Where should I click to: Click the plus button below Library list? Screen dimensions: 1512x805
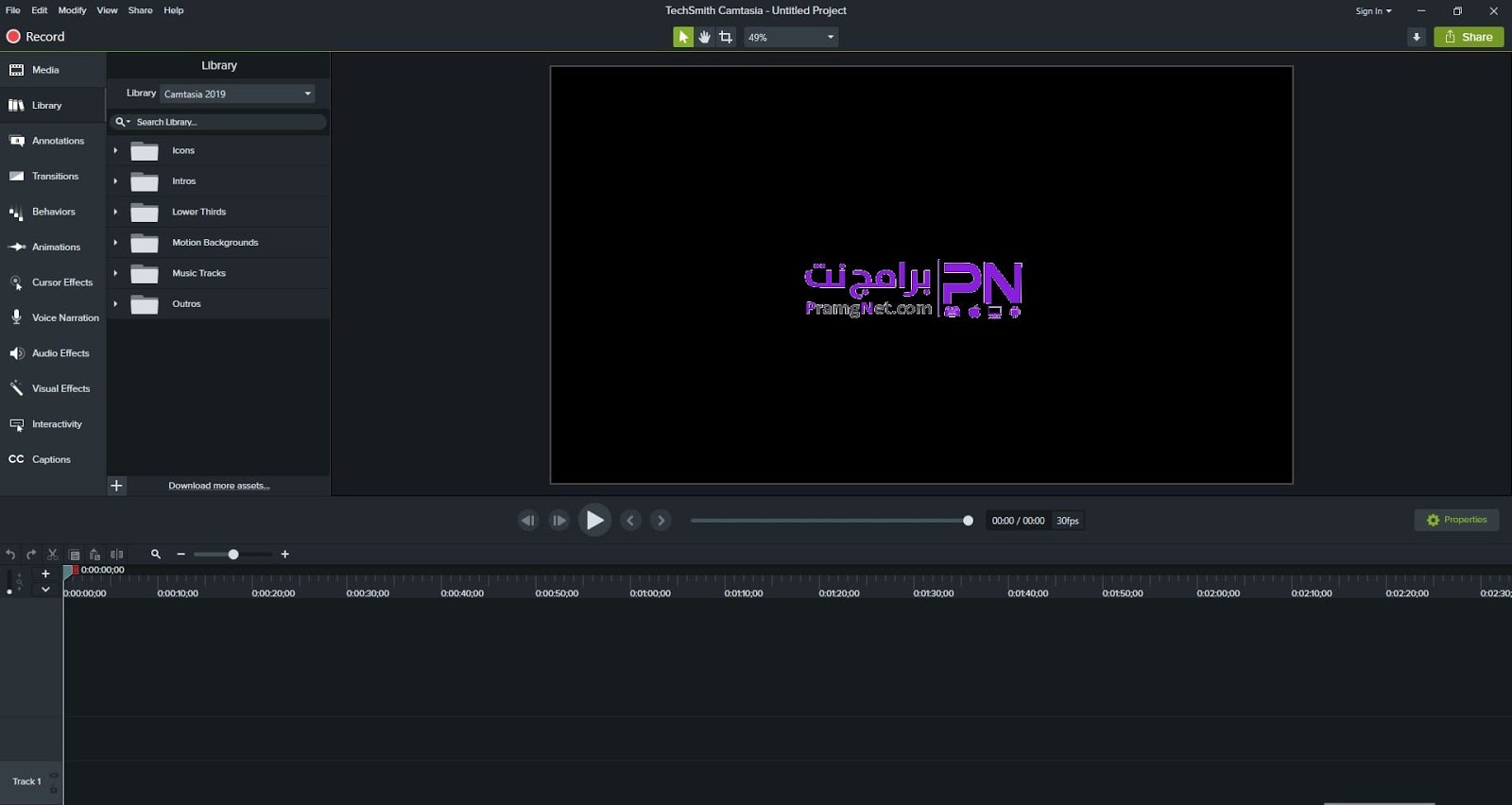116,486
